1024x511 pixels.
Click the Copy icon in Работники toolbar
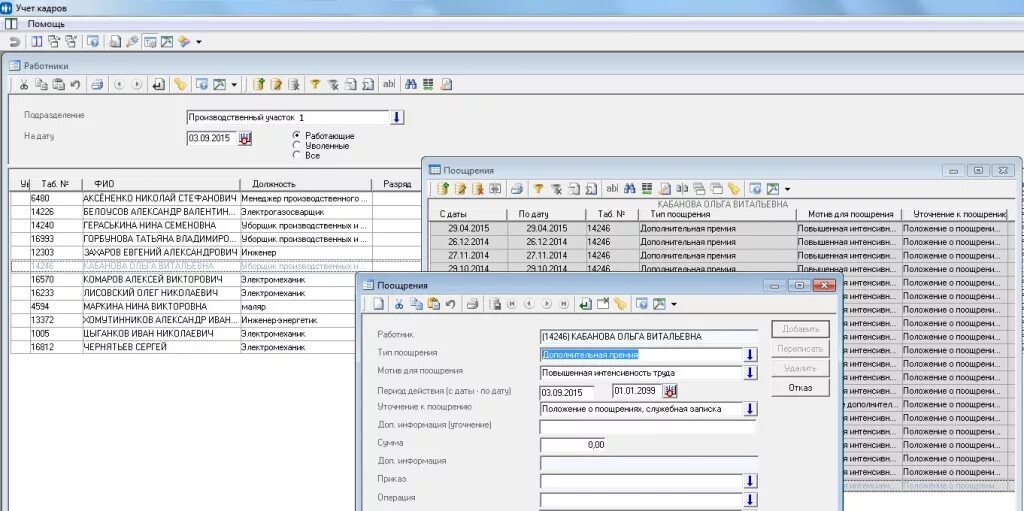pos(41,84)
